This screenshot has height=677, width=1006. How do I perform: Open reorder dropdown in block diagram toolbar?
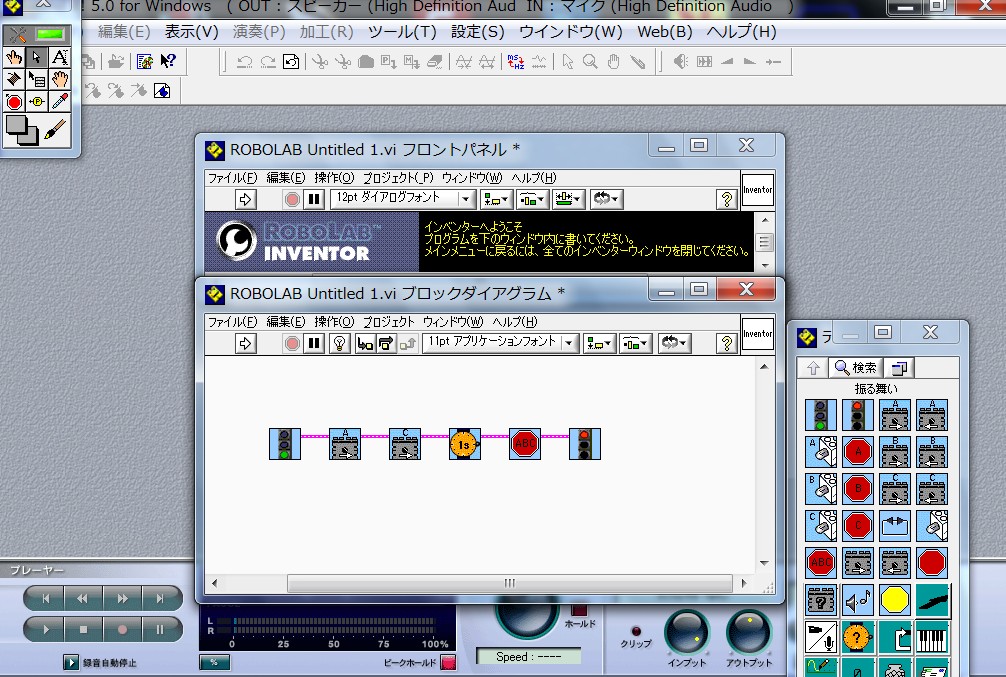click(x=674, y=343)
